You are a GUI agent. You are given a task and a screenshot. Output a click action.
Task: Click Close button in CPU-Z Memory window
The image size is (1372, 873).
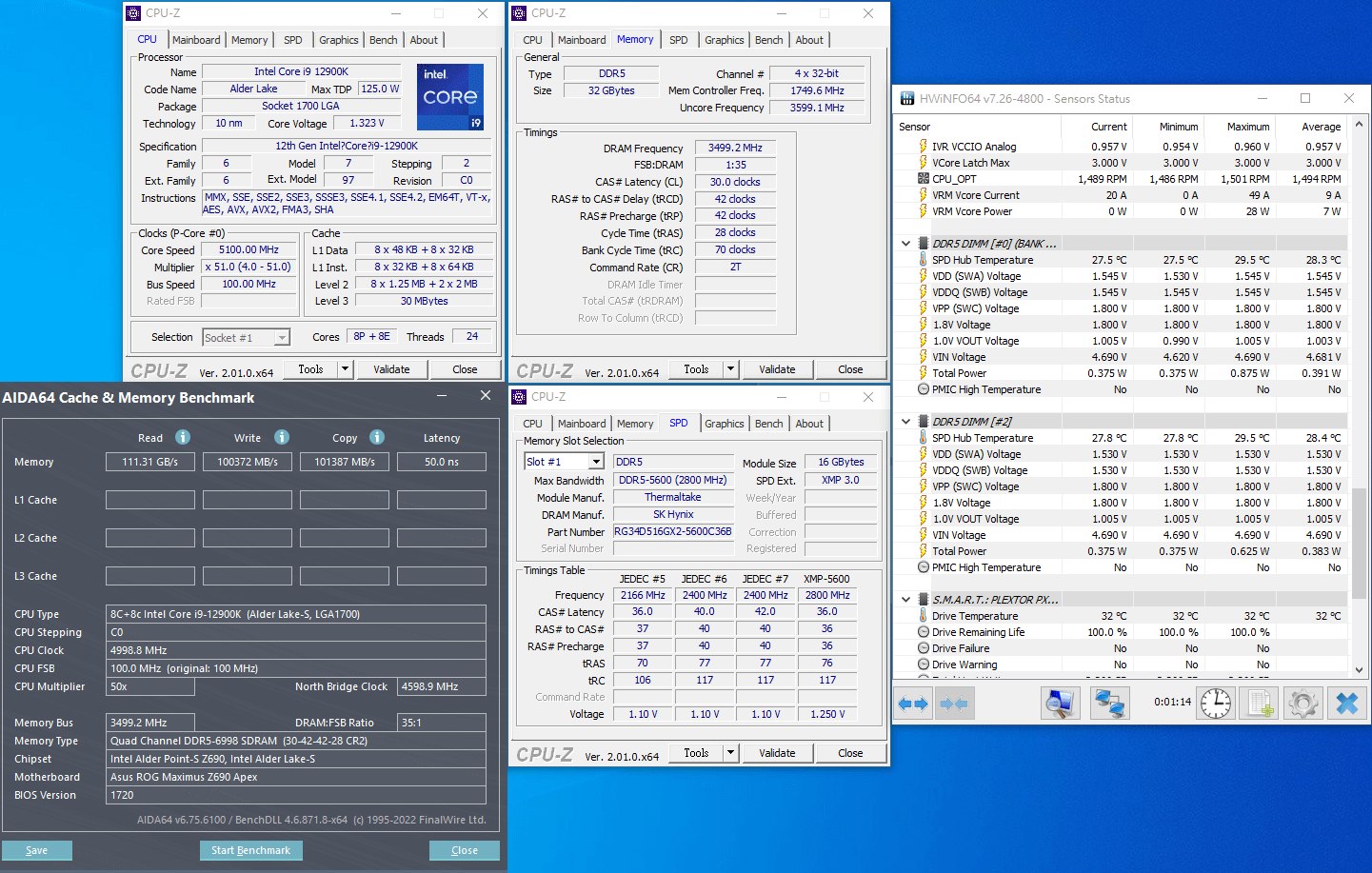(850, 369)
